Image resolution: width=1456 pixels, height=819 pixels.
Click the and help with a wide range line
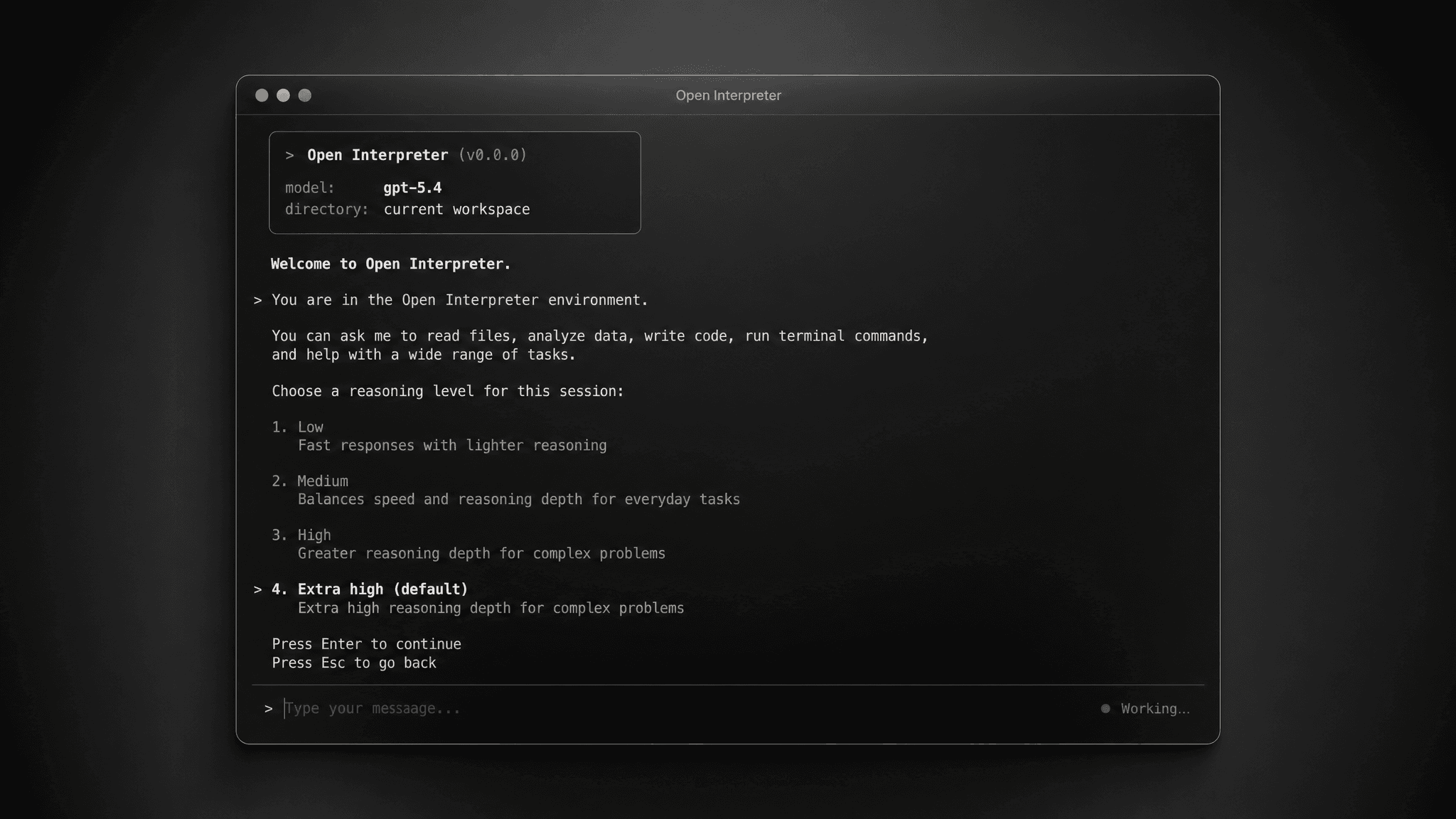click(x=423, y=354)
